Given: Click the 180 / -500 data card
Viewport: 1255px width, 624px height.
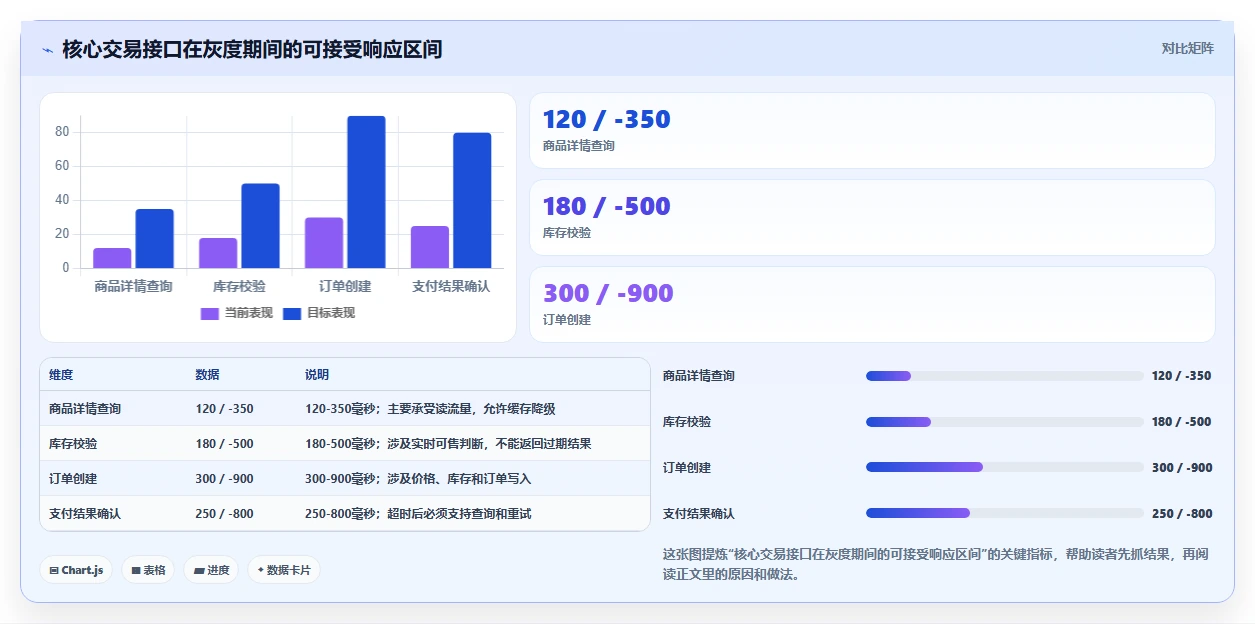Looking at the screenshot, I should coord(872,218).
